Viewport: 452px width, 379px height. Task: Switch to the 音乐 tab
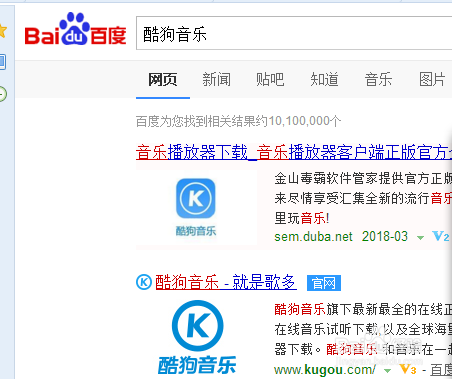click(x=378, y=80)
